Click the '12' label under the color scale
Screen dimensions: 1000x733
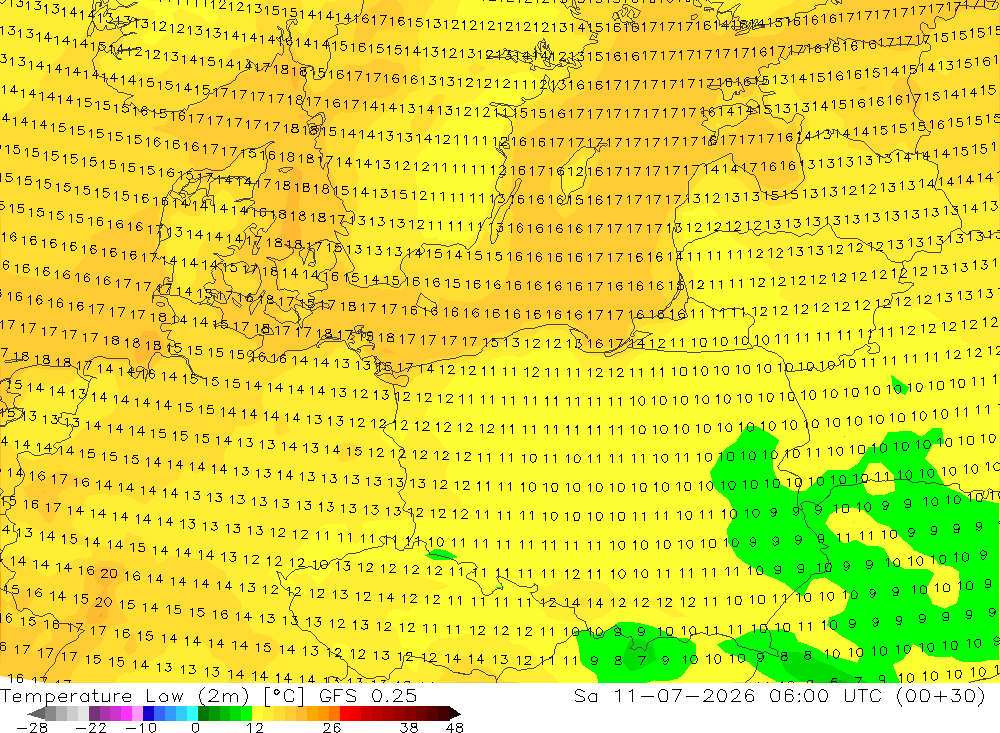pyautogui.click(x=254, y=728)
